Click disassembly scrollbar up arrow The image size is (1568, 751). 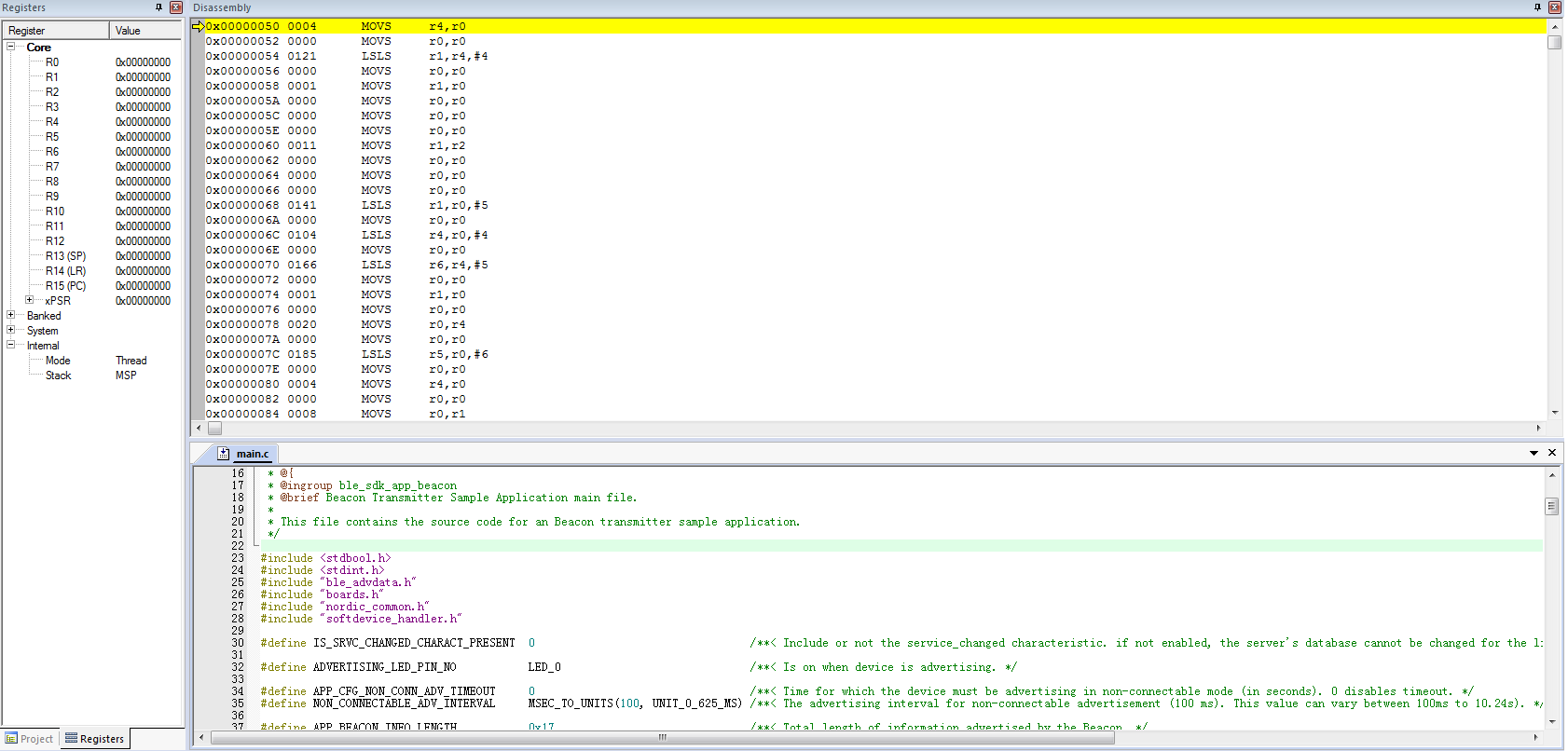point(1554,26)
